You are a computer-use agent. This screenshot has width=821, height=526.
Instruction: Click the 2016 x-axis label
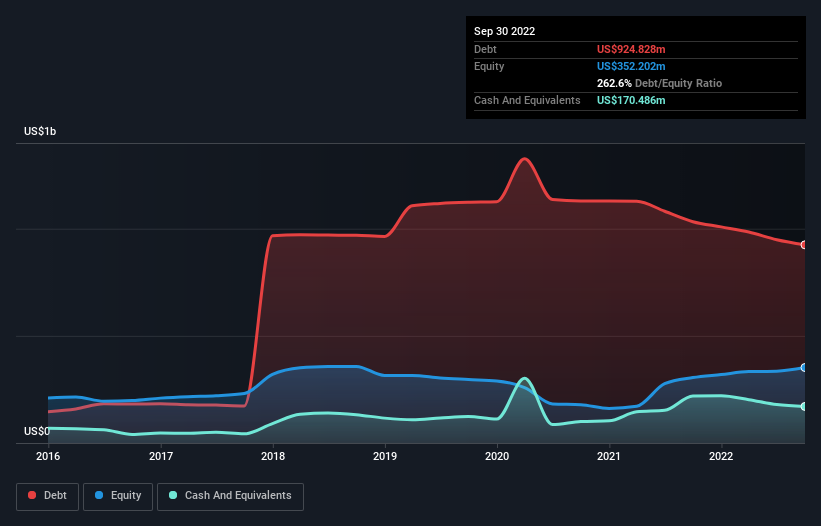tap(48, 456)
